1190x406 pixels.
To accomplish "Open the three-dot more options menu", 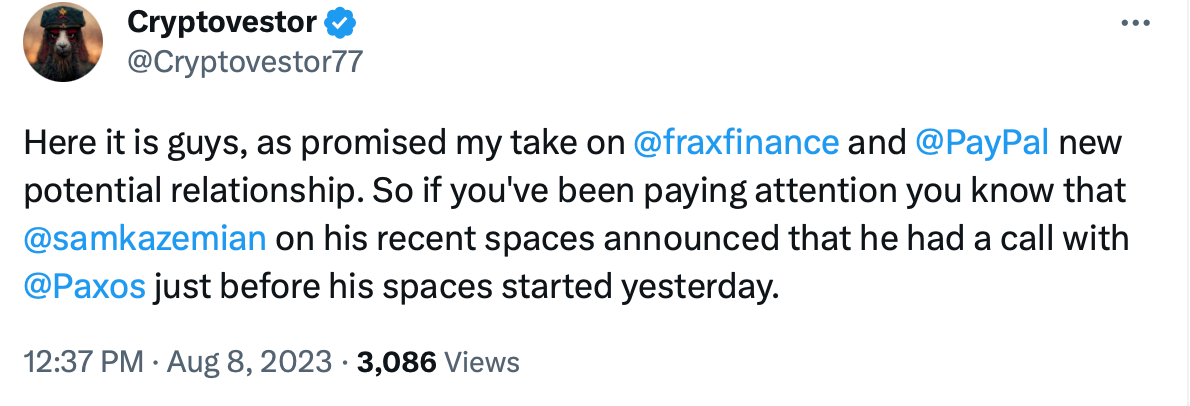I will coord(1135,24).
